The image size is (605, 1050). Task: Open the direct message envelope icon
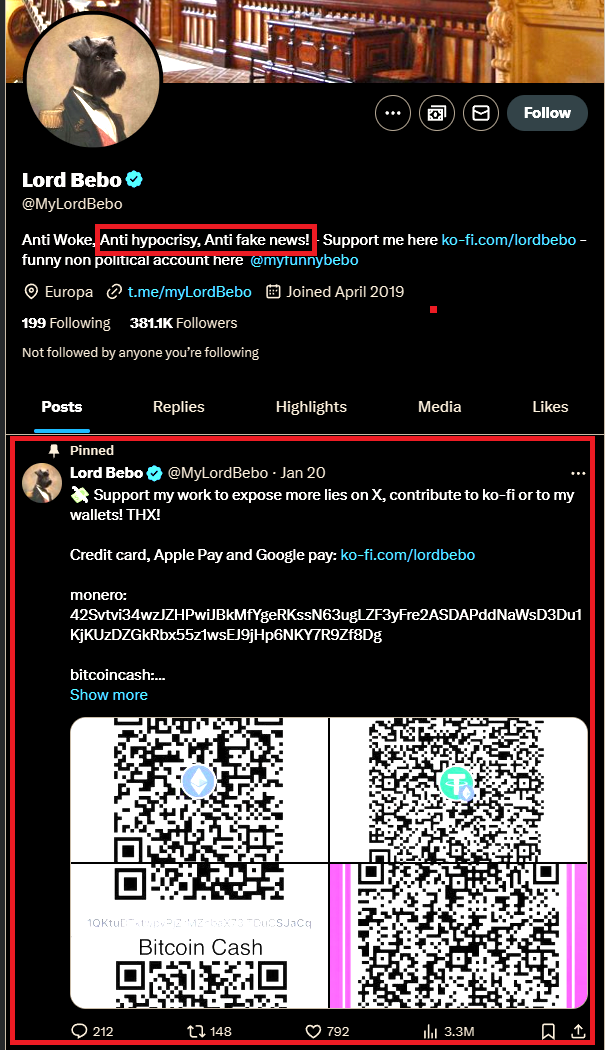click(481, 113)
